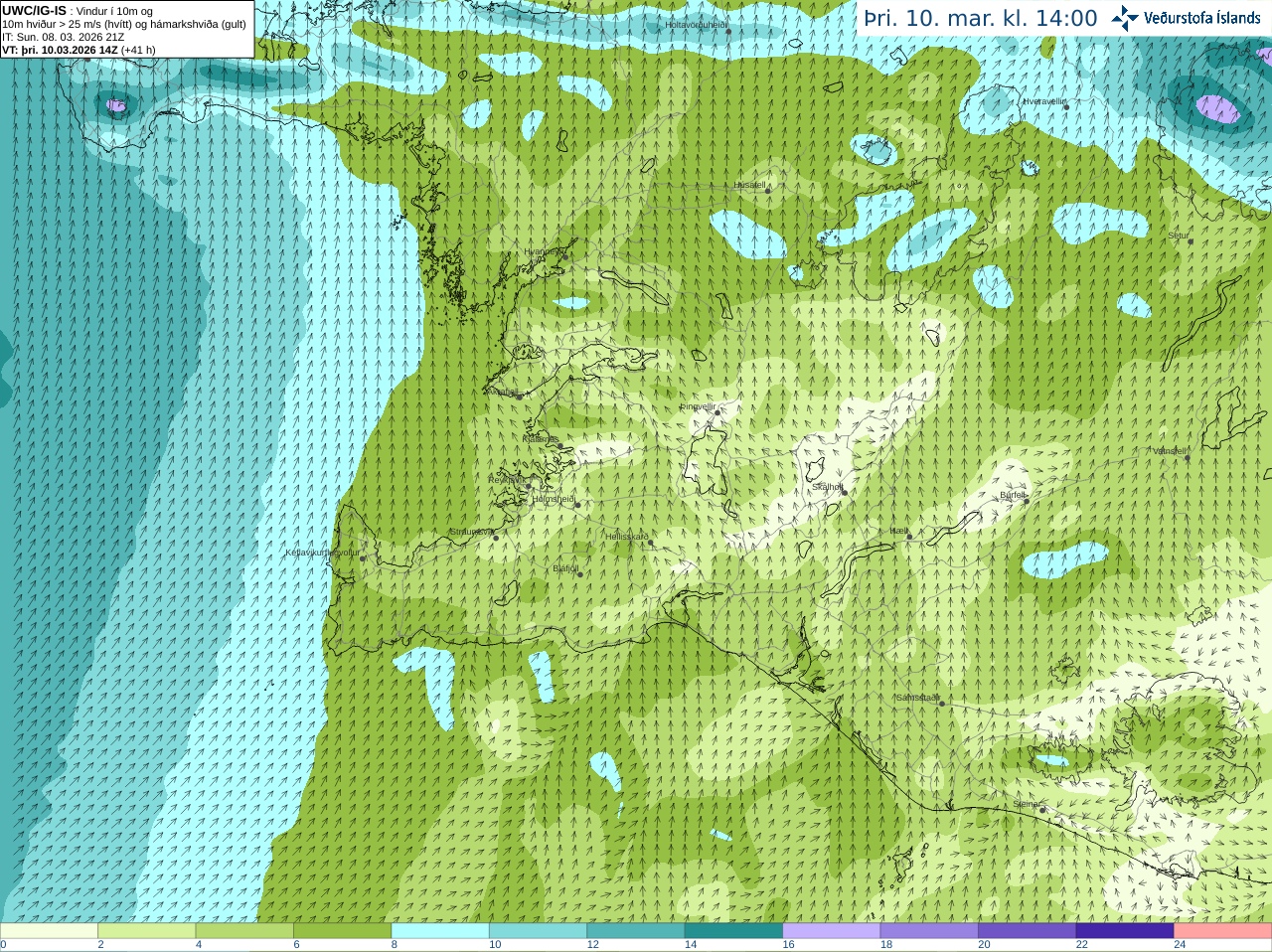Click the Straumsvík station label
The image size is (1272, 952).
(471, 532)
